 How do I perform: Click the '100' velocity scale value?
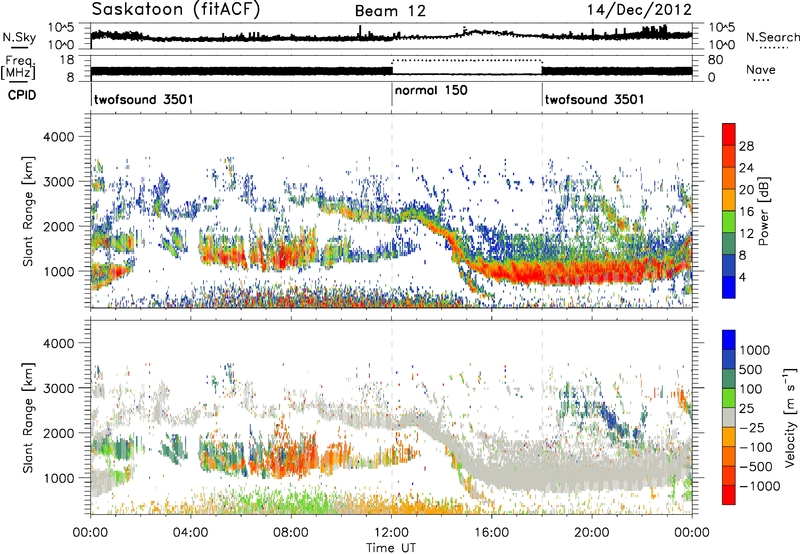click(751, 389)
